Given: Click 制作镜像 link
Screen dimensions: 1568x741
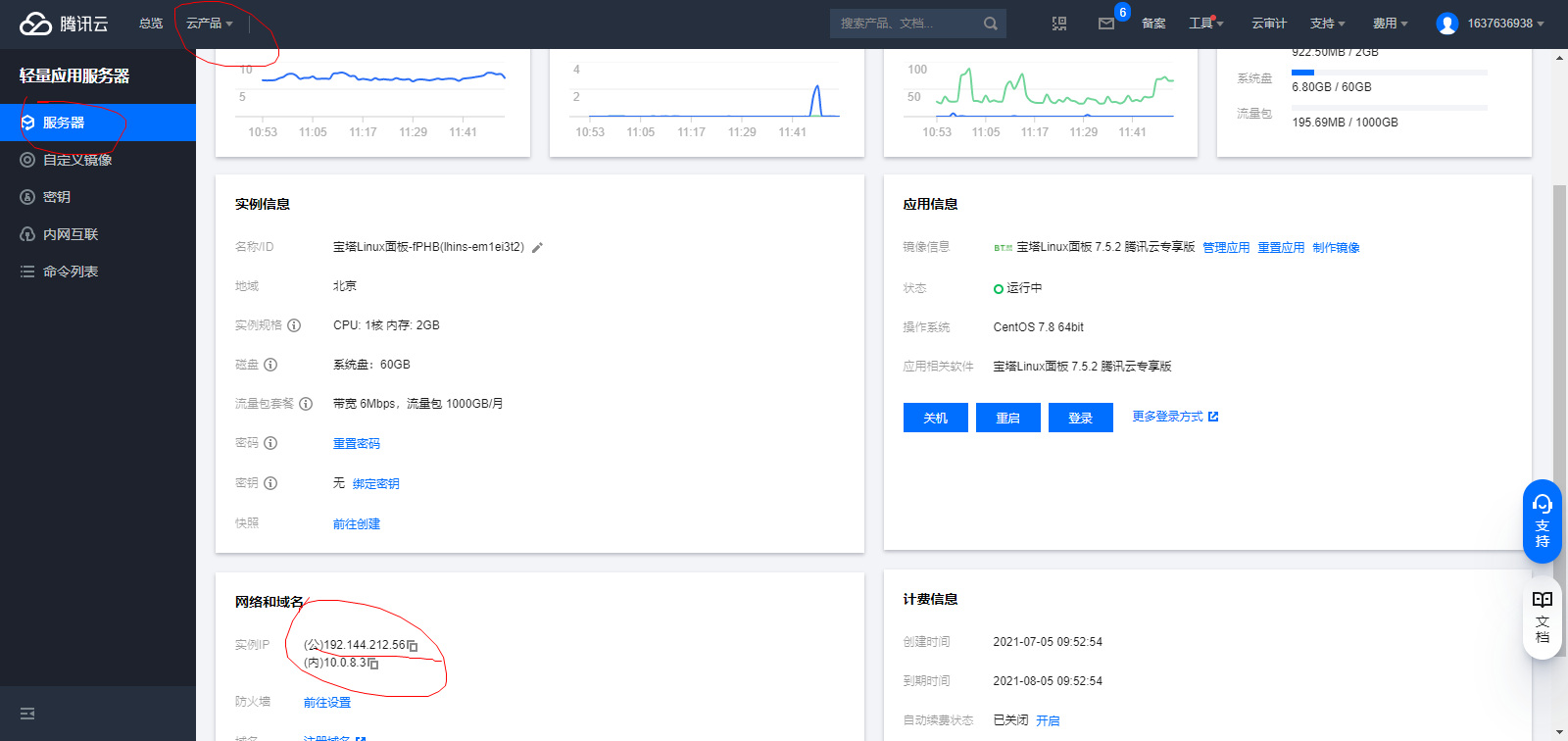Looking at the screenshot, I should point(1336,248).
